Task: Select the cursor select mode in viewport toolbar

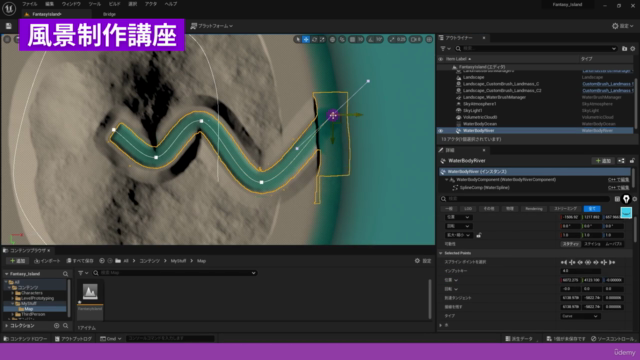Action: coord(298,39)
